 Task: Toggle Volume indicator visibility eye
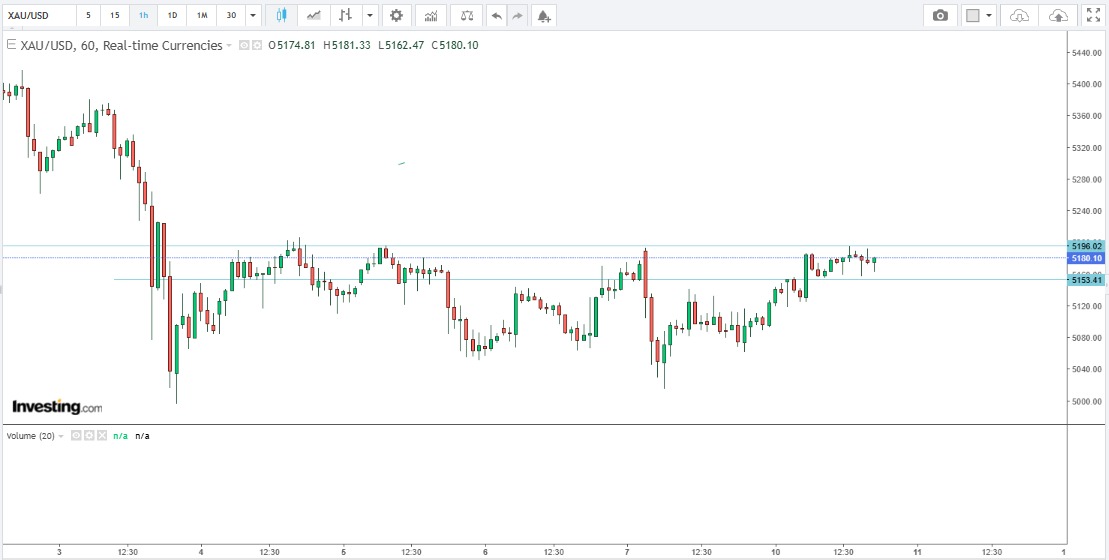[76, 436]
